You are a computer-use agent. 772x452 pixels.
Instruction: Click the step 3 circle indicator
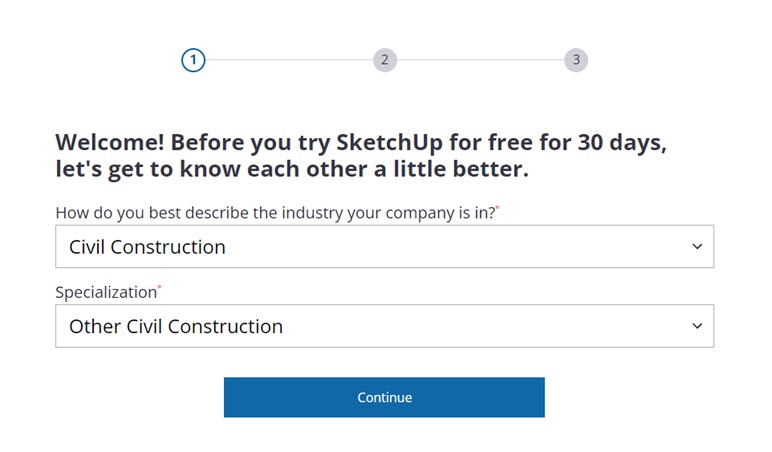(575, 60)
